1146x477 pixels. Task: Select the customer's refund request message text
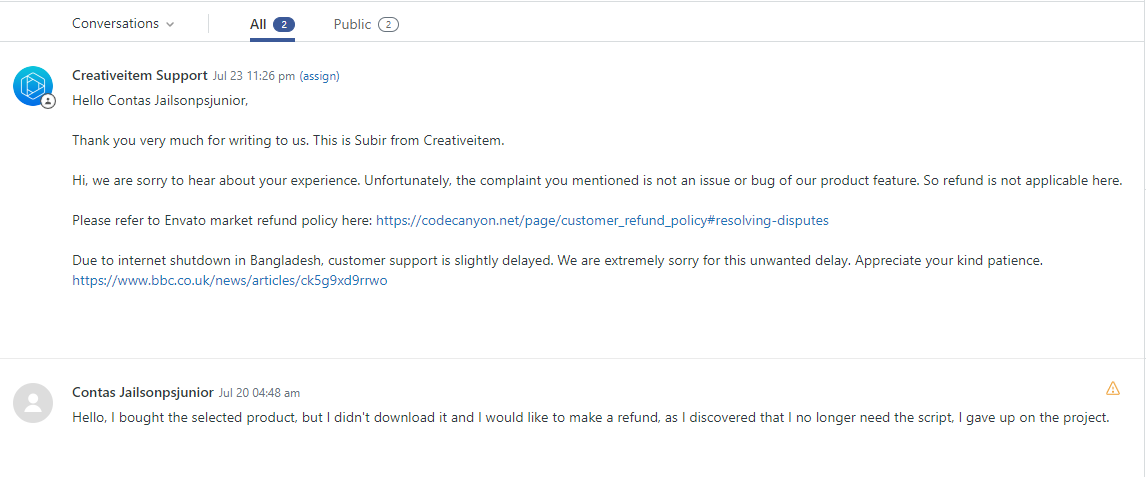pyautogui.click(x=591, y=418)
